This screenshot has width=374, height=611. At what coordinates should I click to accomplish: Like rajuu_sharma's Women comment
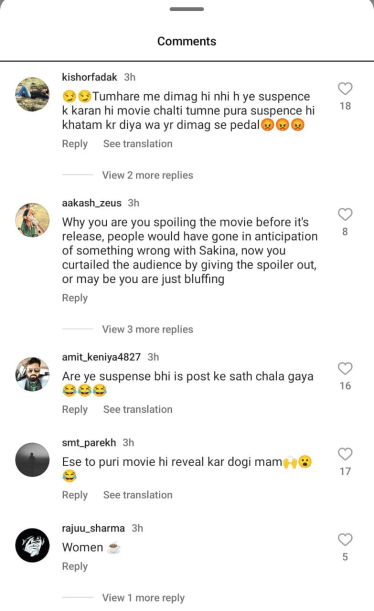345,540
